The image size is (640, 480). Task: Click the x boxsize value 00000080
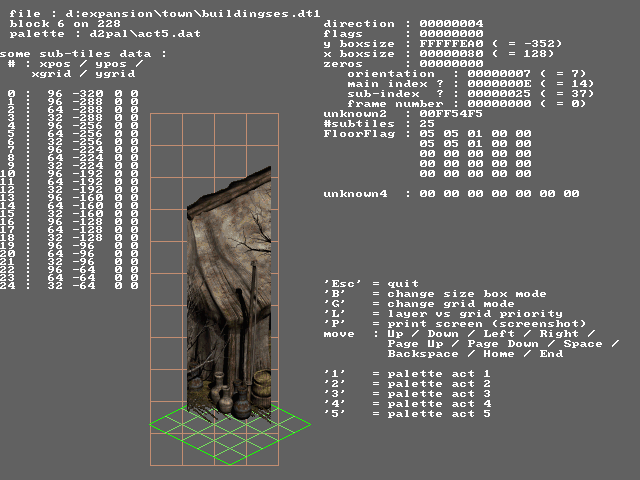(451, 54)
